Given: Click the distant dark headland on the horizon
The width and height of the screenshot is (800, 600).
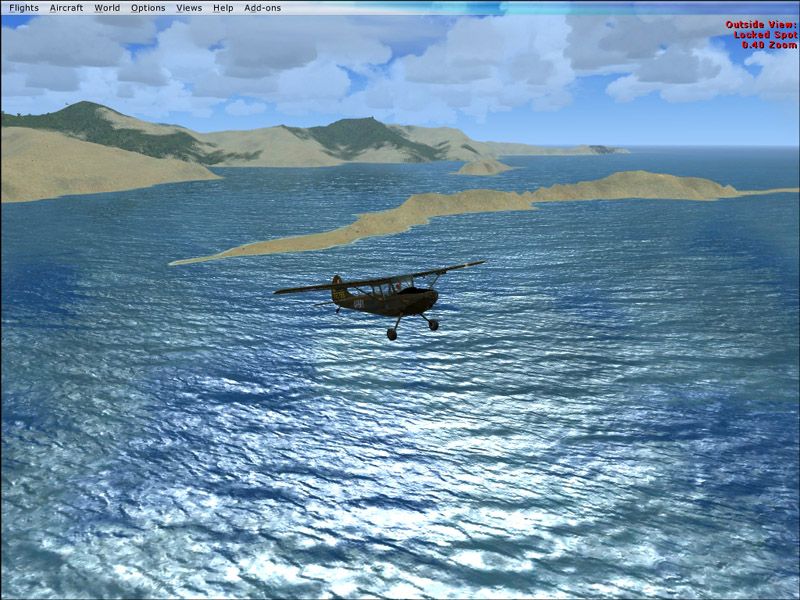Looking at the screenshot, I should [x=604, y=149].
